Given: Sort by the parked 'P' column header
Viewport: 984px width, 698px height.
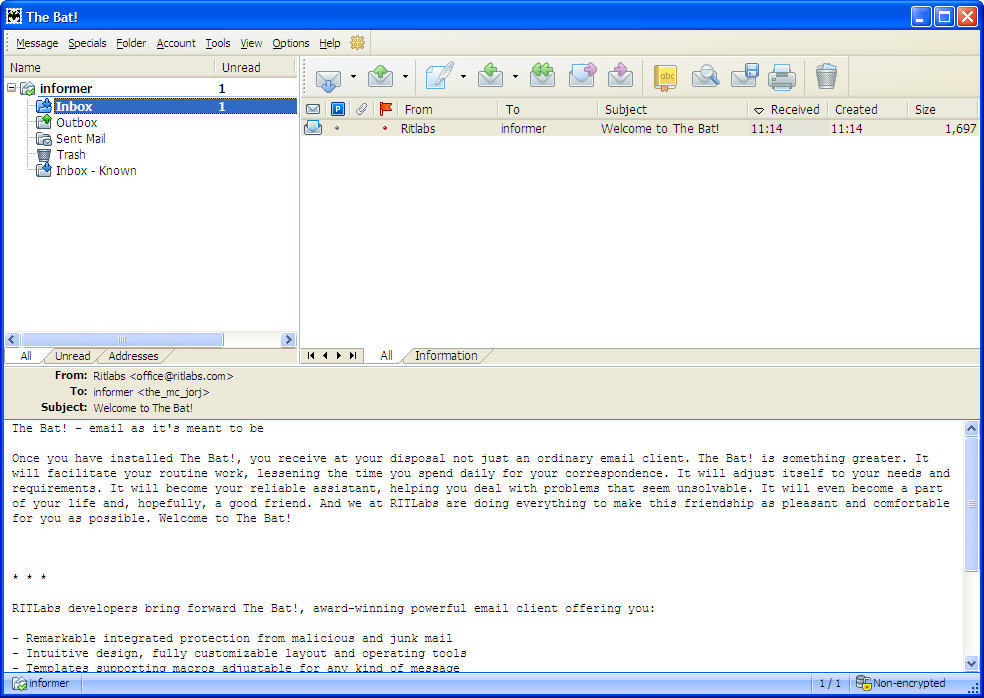Looking at the screenshot, I should (x=338, y=109).
